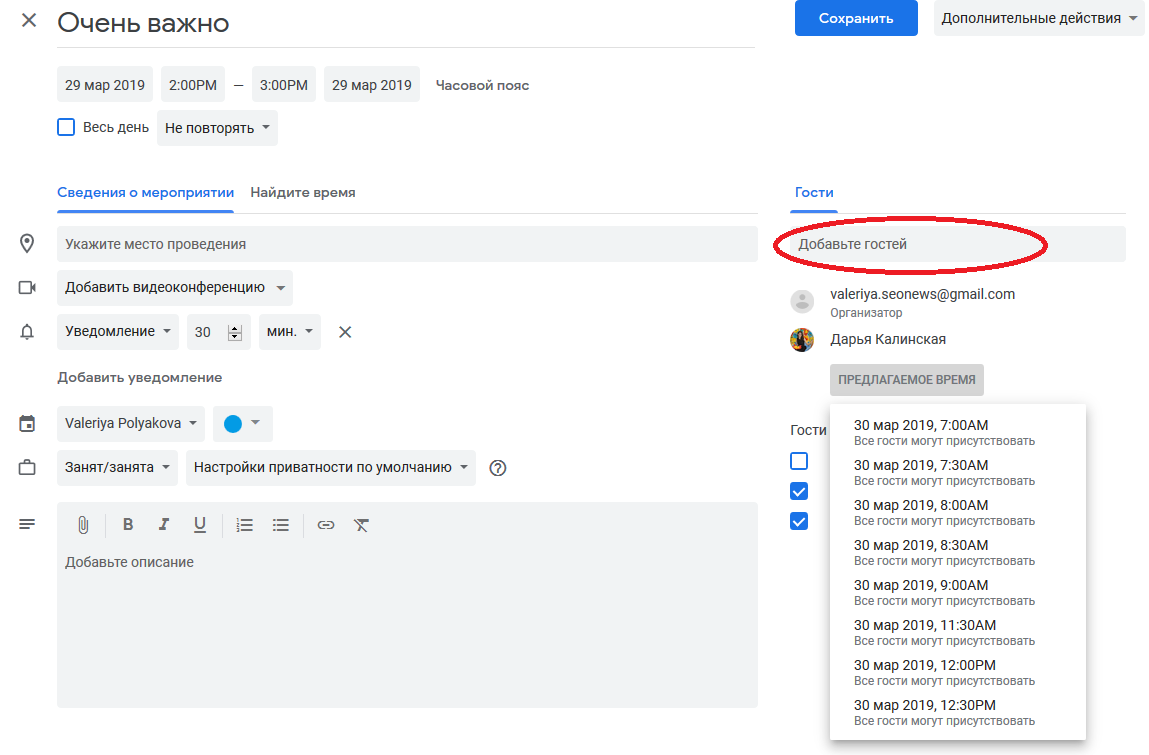Click the insert link icon

(326, 525)
